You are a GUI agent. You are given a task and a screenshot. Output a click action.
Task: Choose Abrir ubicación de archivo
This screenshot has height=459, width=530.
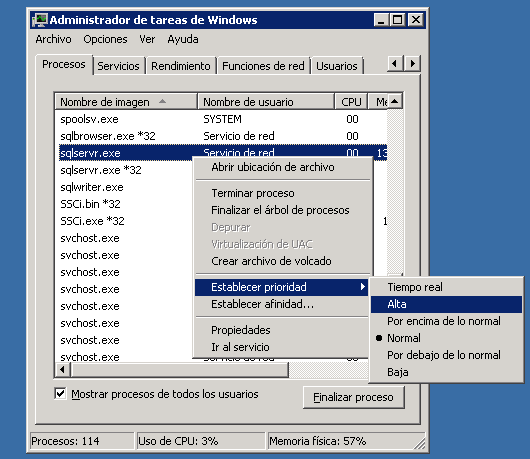pos(283,167)
